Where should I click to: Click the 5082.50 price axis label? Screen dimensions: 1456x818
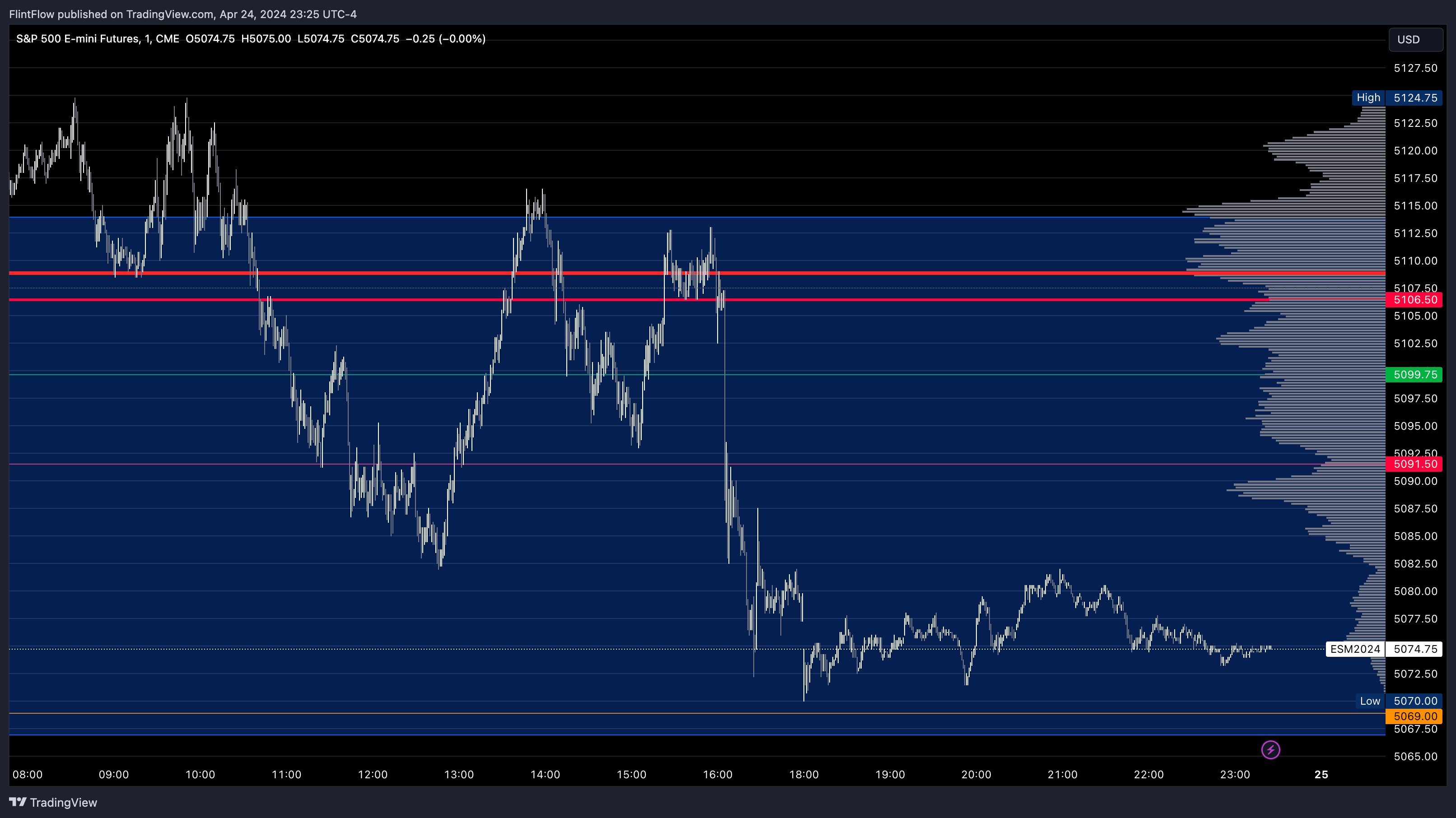(x=1415, y=564)
